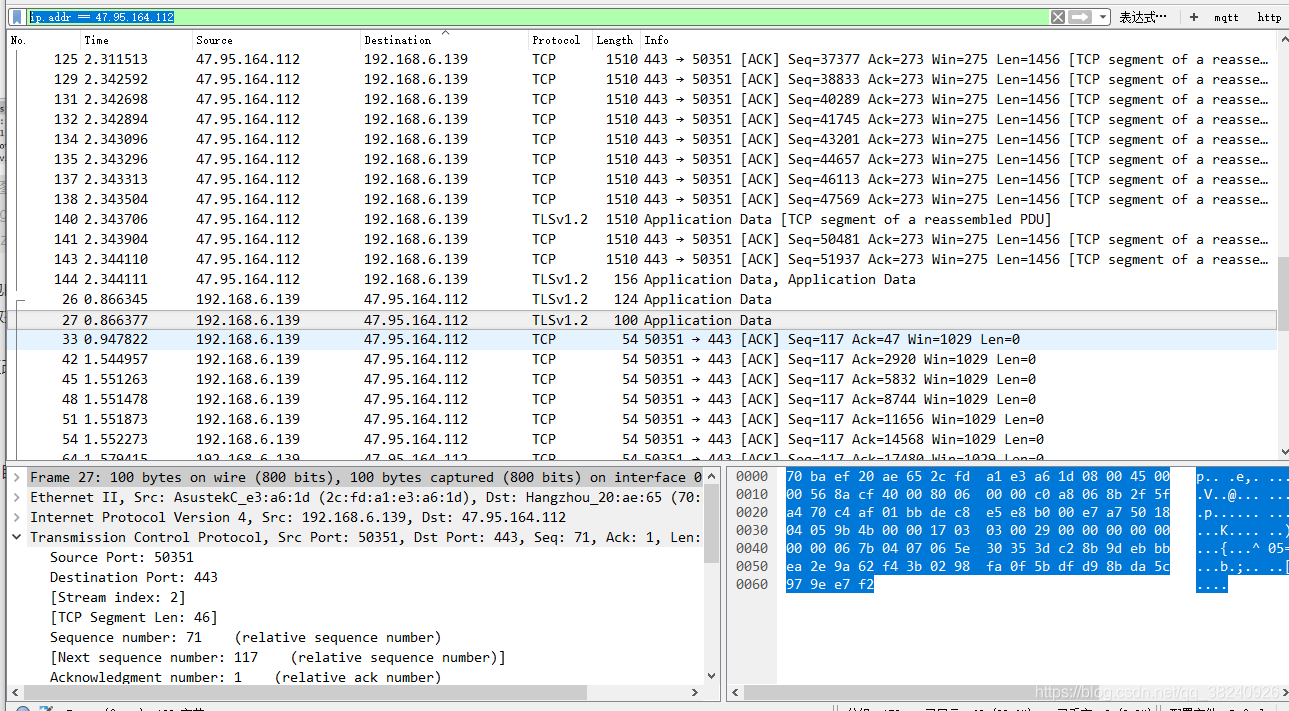1289x711 pixels.
Task: Sort packets by the Length column header
Action: pos(615,40)
